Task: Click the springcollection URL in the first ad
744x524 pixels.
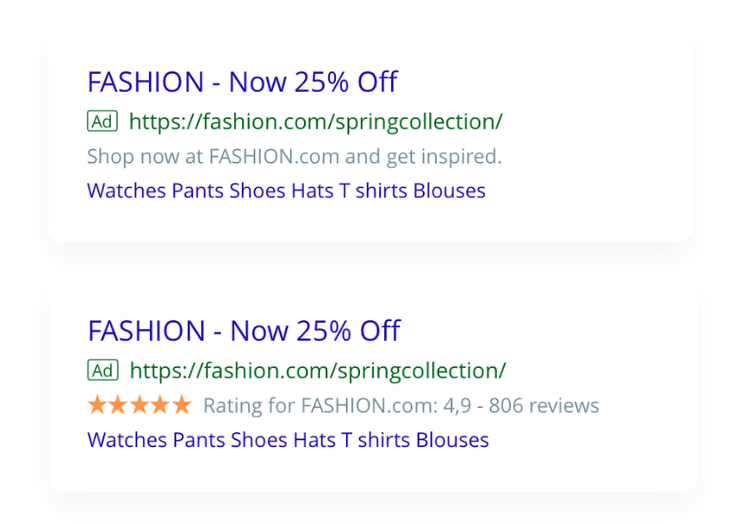Action: pos(315,122)
